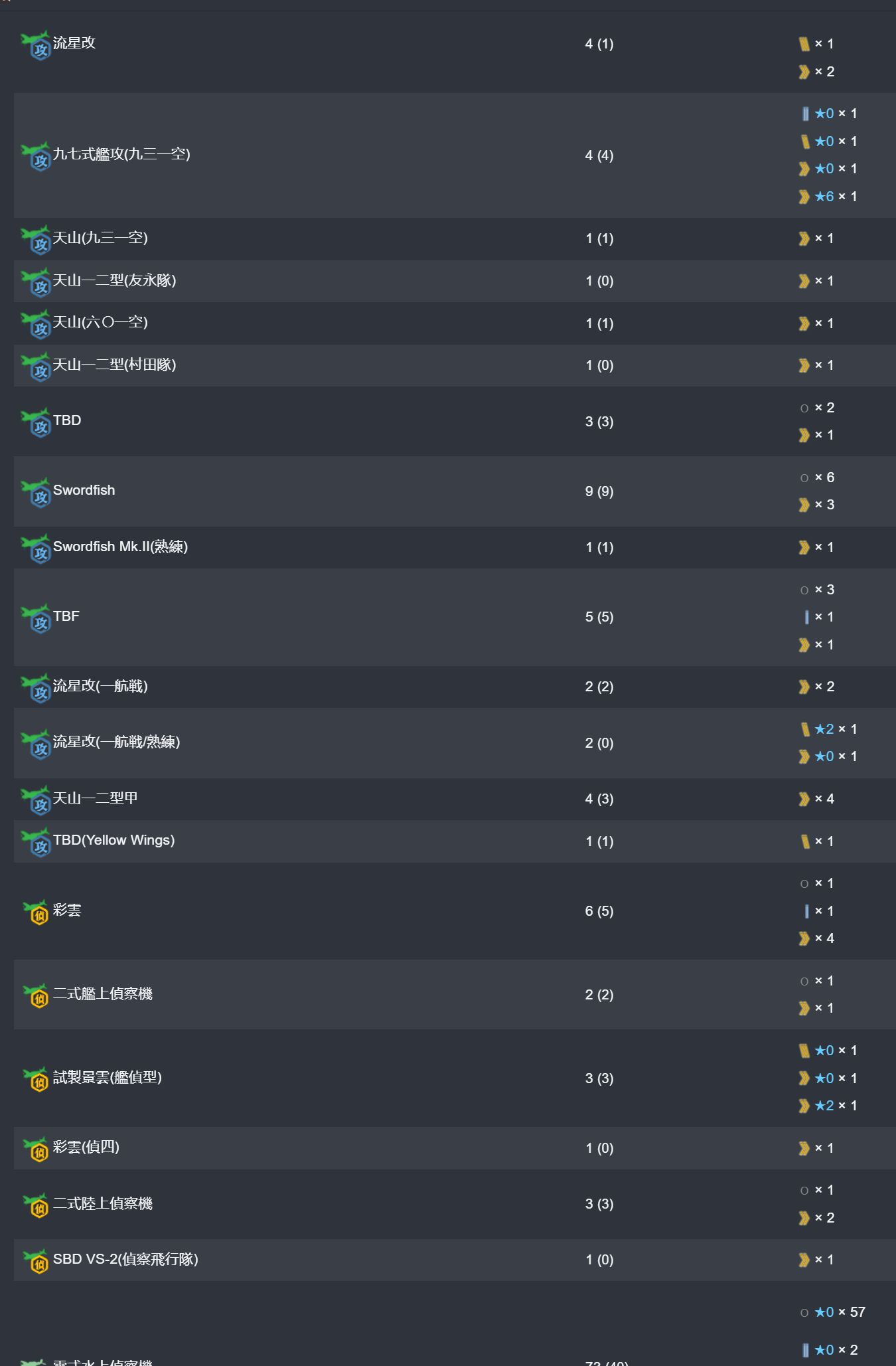
Task: Select the 流星改(一航戦/熟練) equipment name
Action: click(x=116, y=742)
